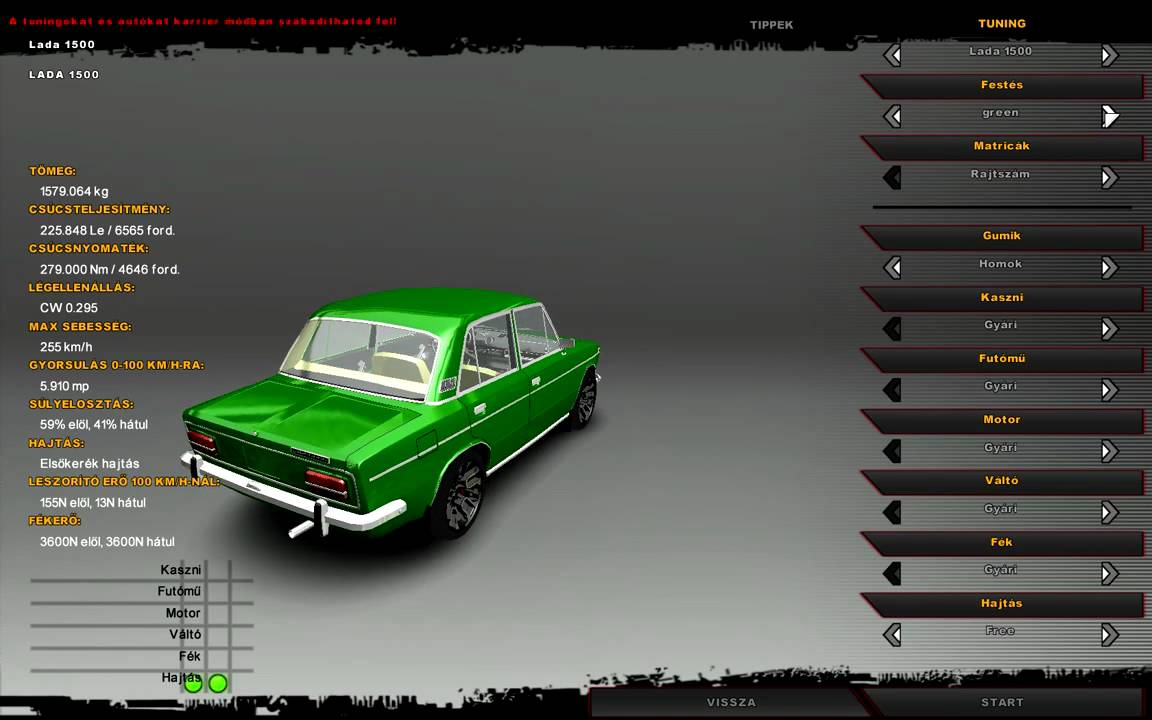Click the green paint color value

[1001, 113]
